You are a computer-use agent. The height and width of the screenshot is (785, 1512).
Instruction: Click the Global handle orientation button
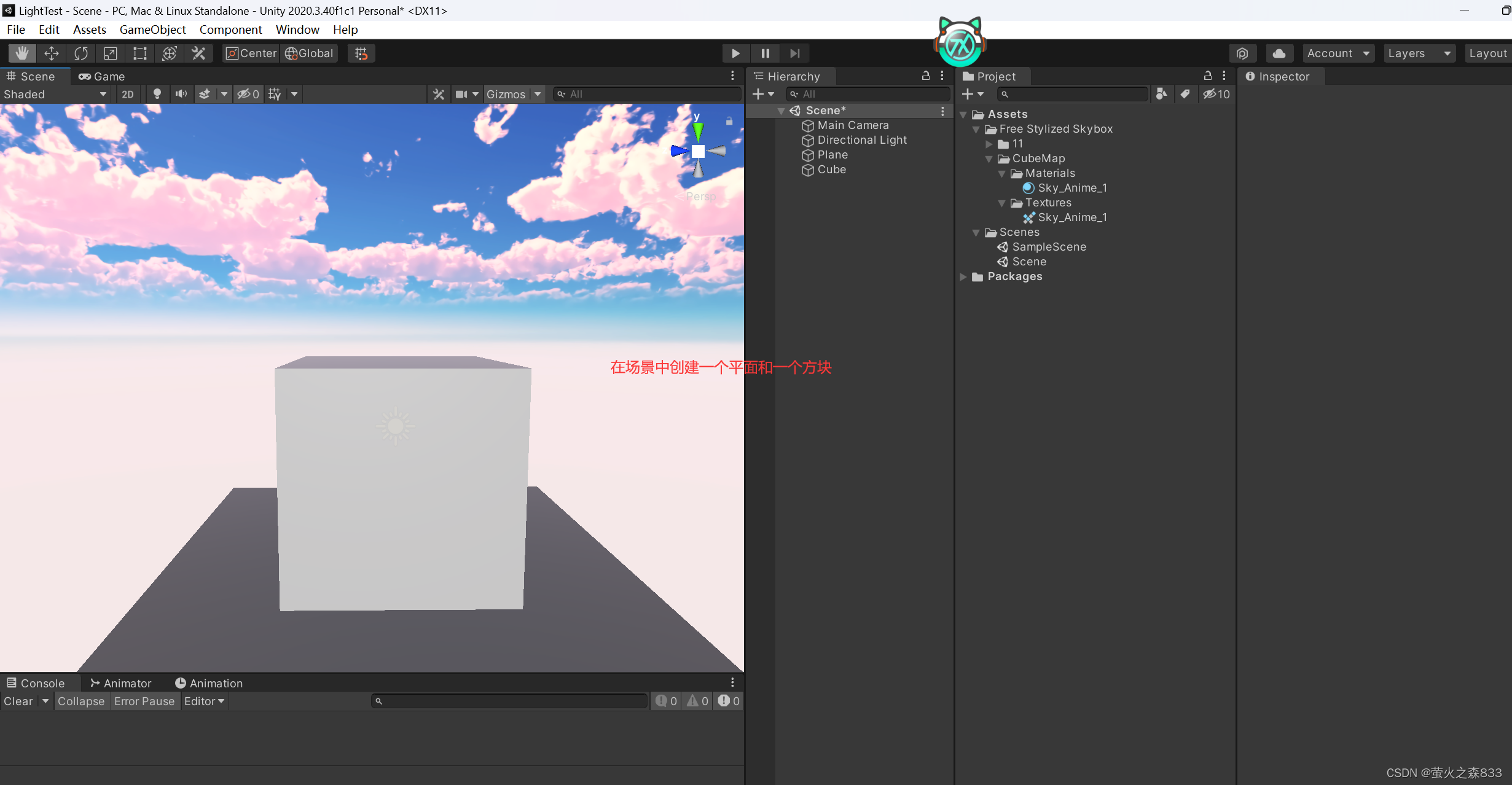[309, 53]
